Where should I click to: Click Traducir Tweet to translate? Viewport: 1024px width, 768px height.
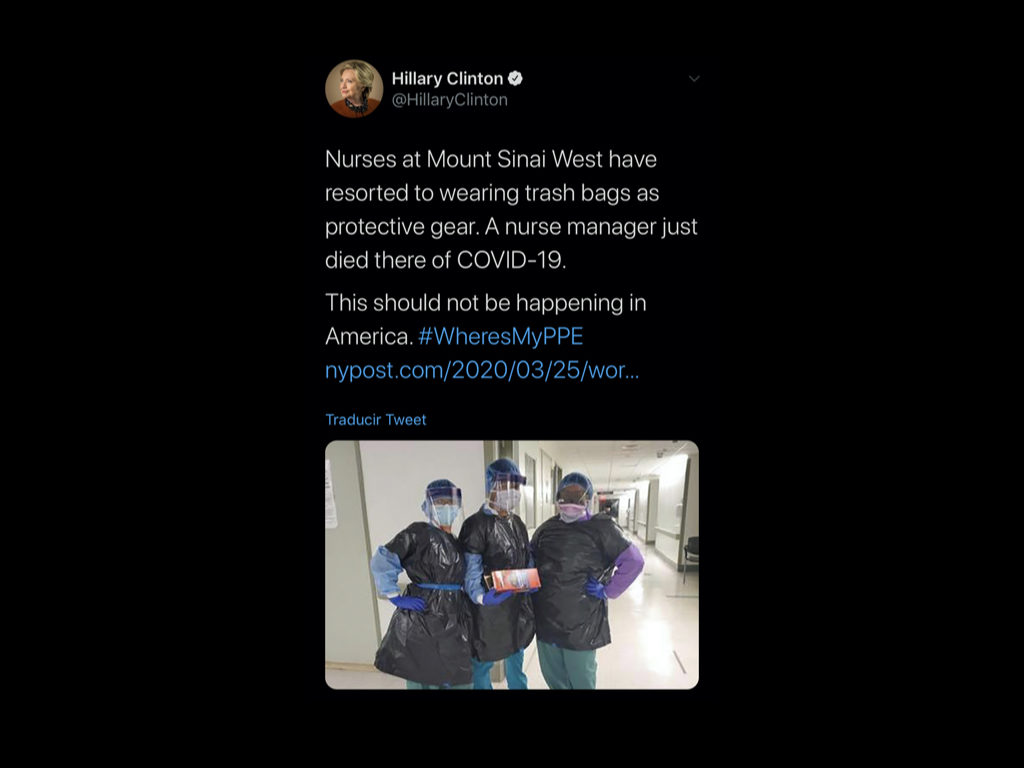pyautogui.click(x=376, y=419)
